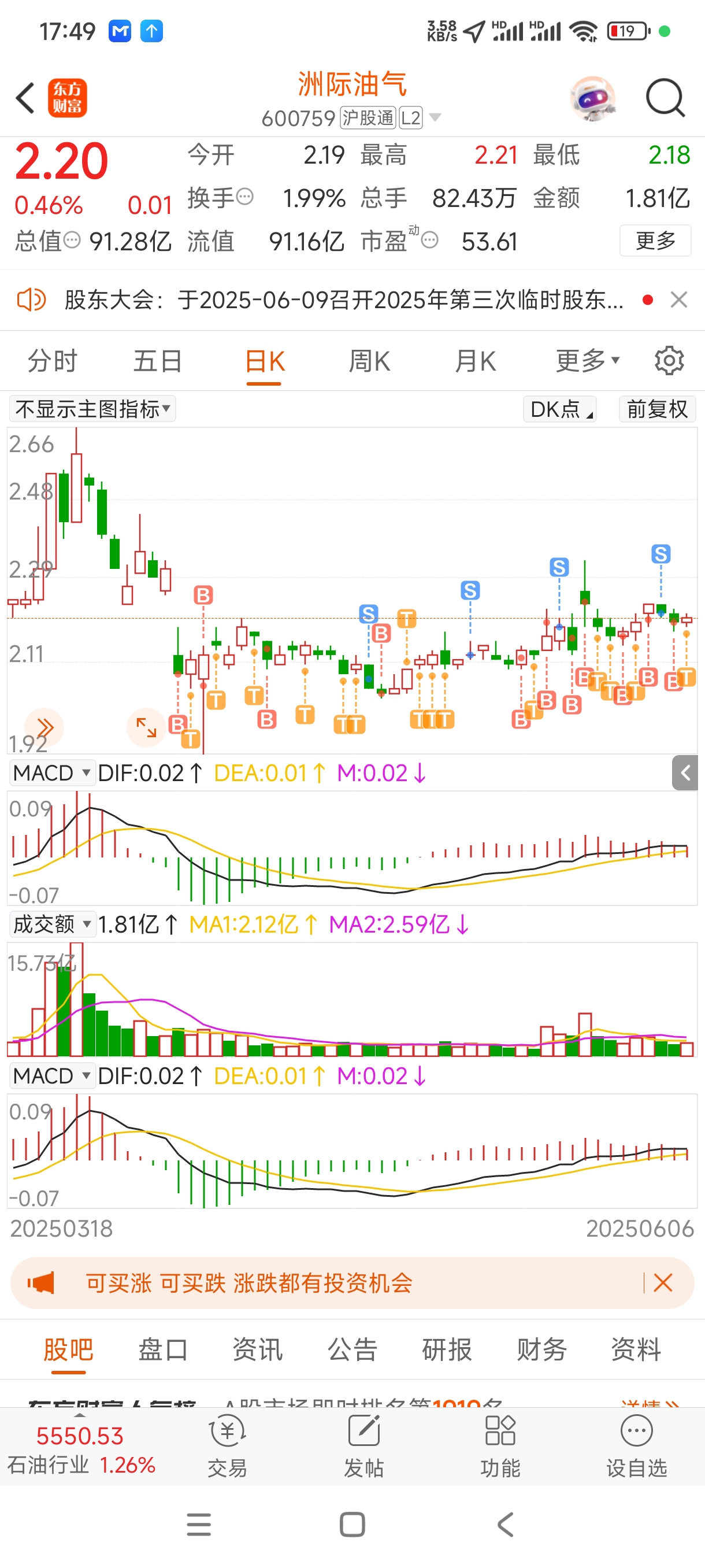
Task: Open the 市盈 info icon
Action: click(x=429, y=240)
